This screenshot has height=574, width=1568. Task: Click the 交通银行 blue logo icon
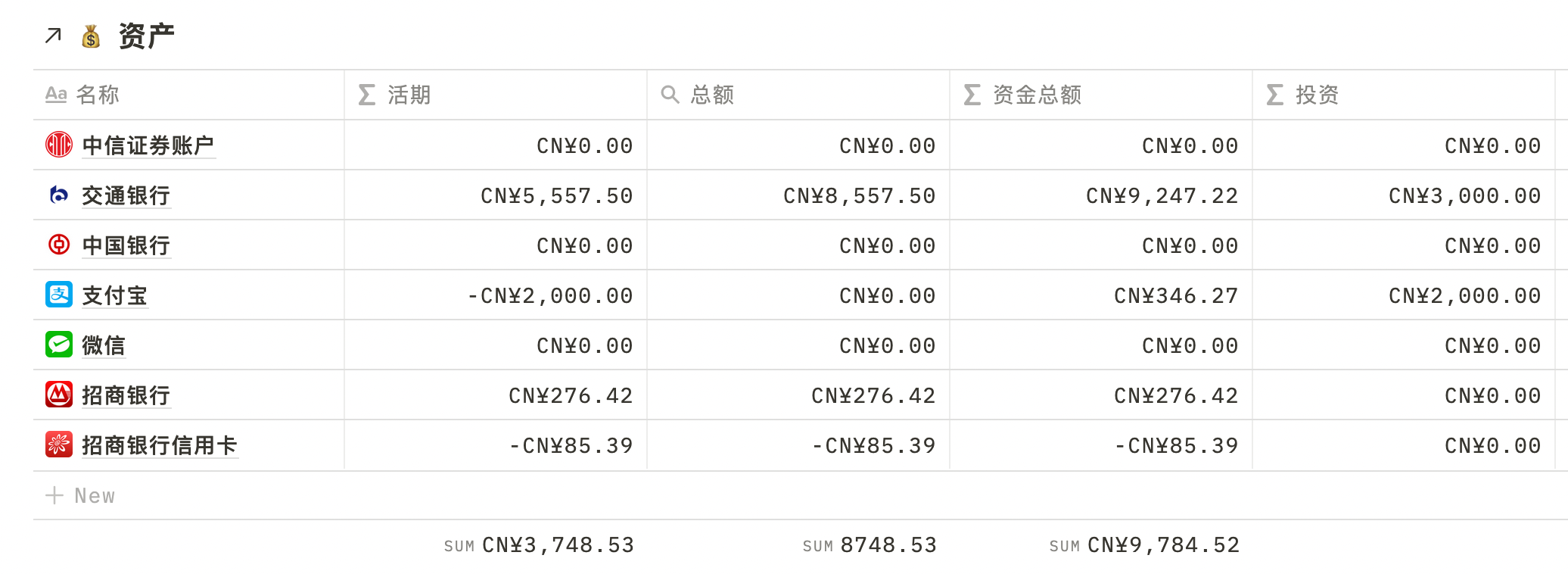tap(59, 195)
